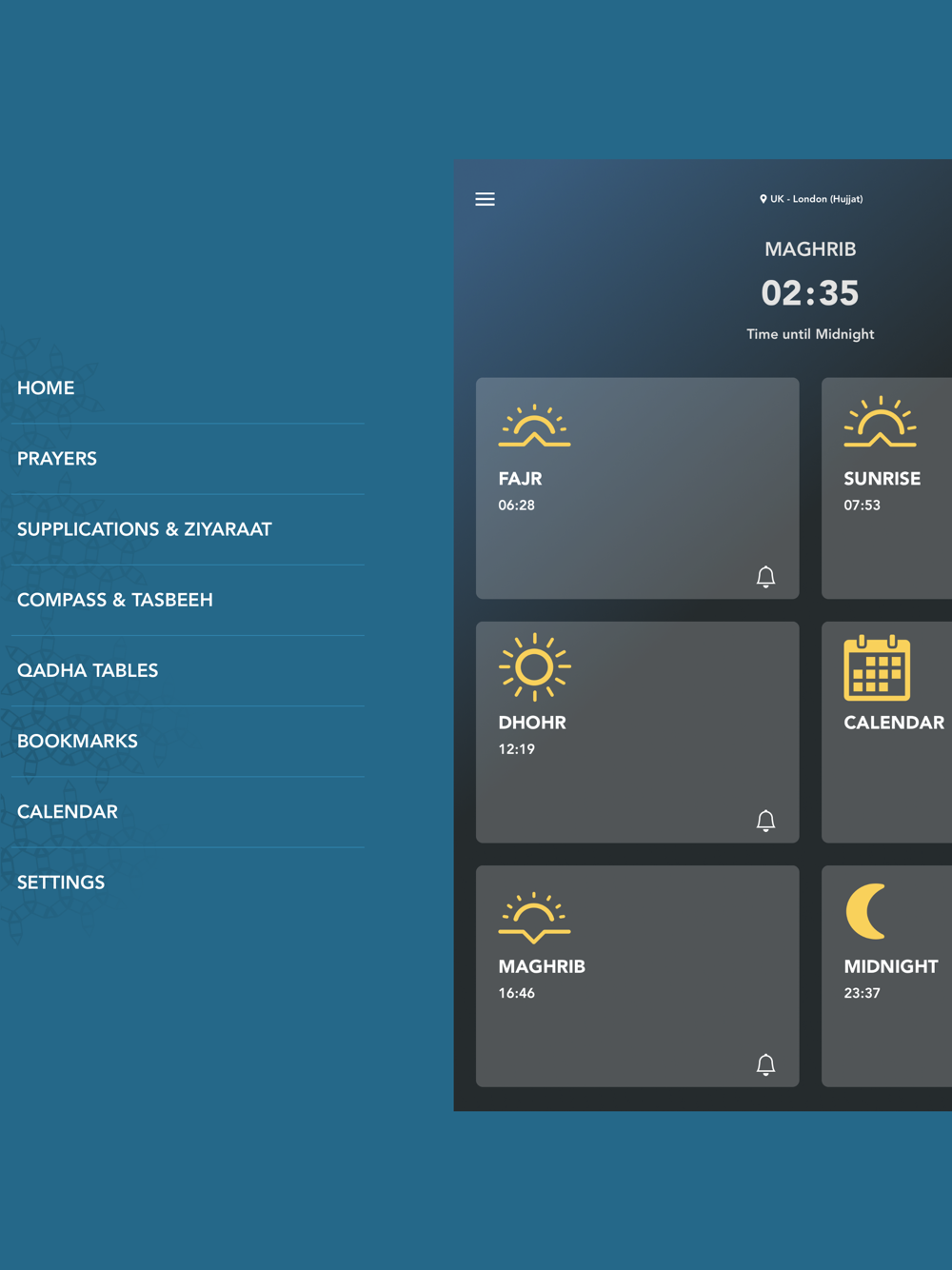Click the Dhohr full sun icon

tap(534, 667)
